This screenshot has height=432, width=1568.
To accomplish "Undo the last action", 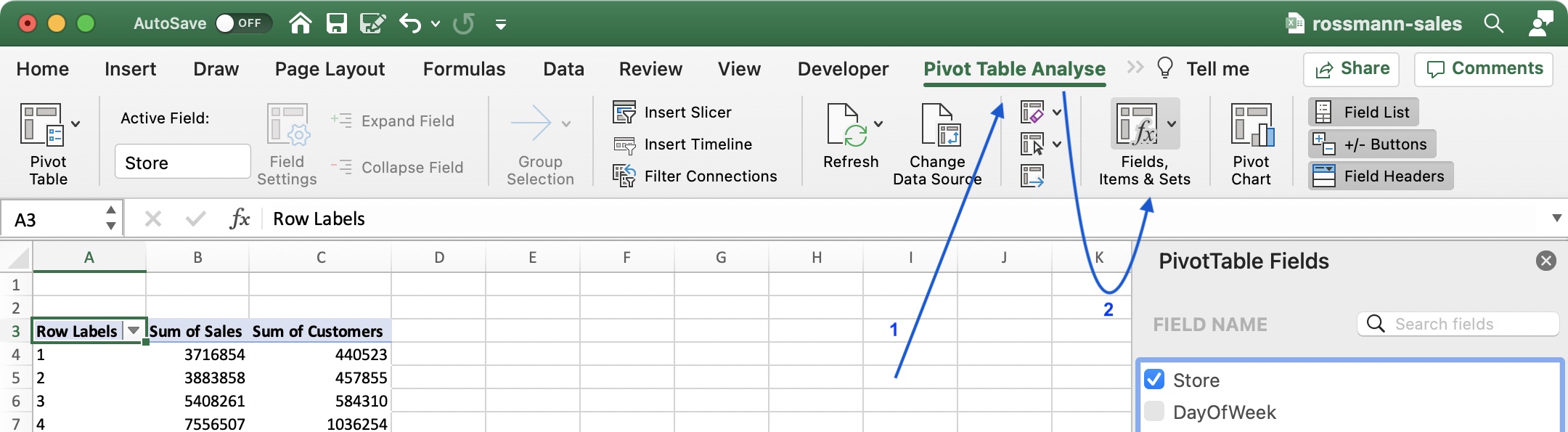I will tap(410, 23).
